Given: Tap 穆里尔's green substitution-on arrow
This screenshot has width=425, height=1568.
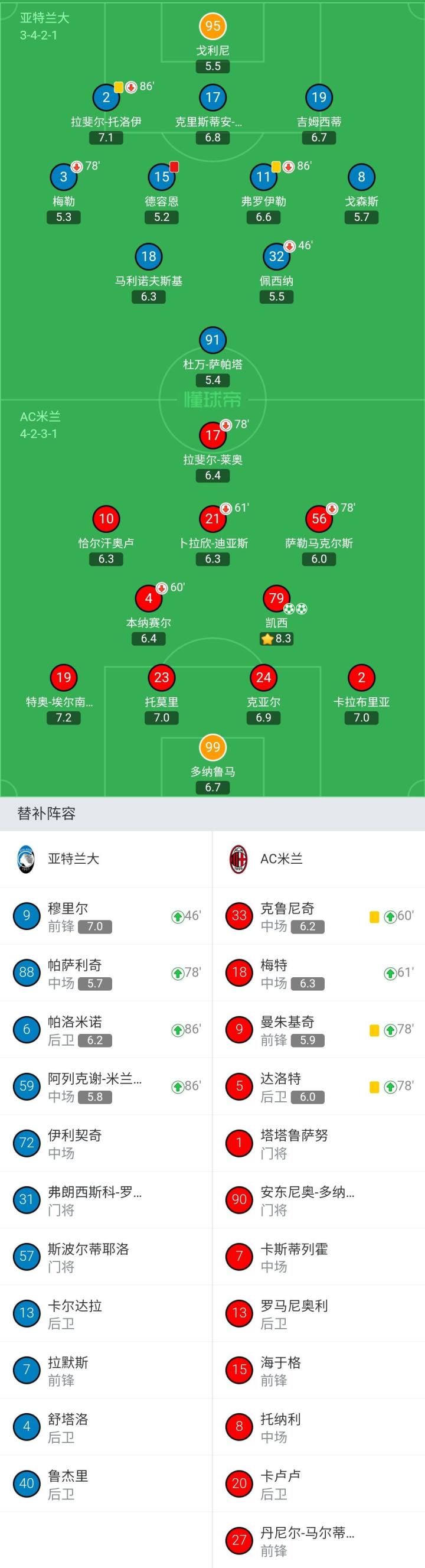Looking at the screenshot, I should (x=178, y=917).
